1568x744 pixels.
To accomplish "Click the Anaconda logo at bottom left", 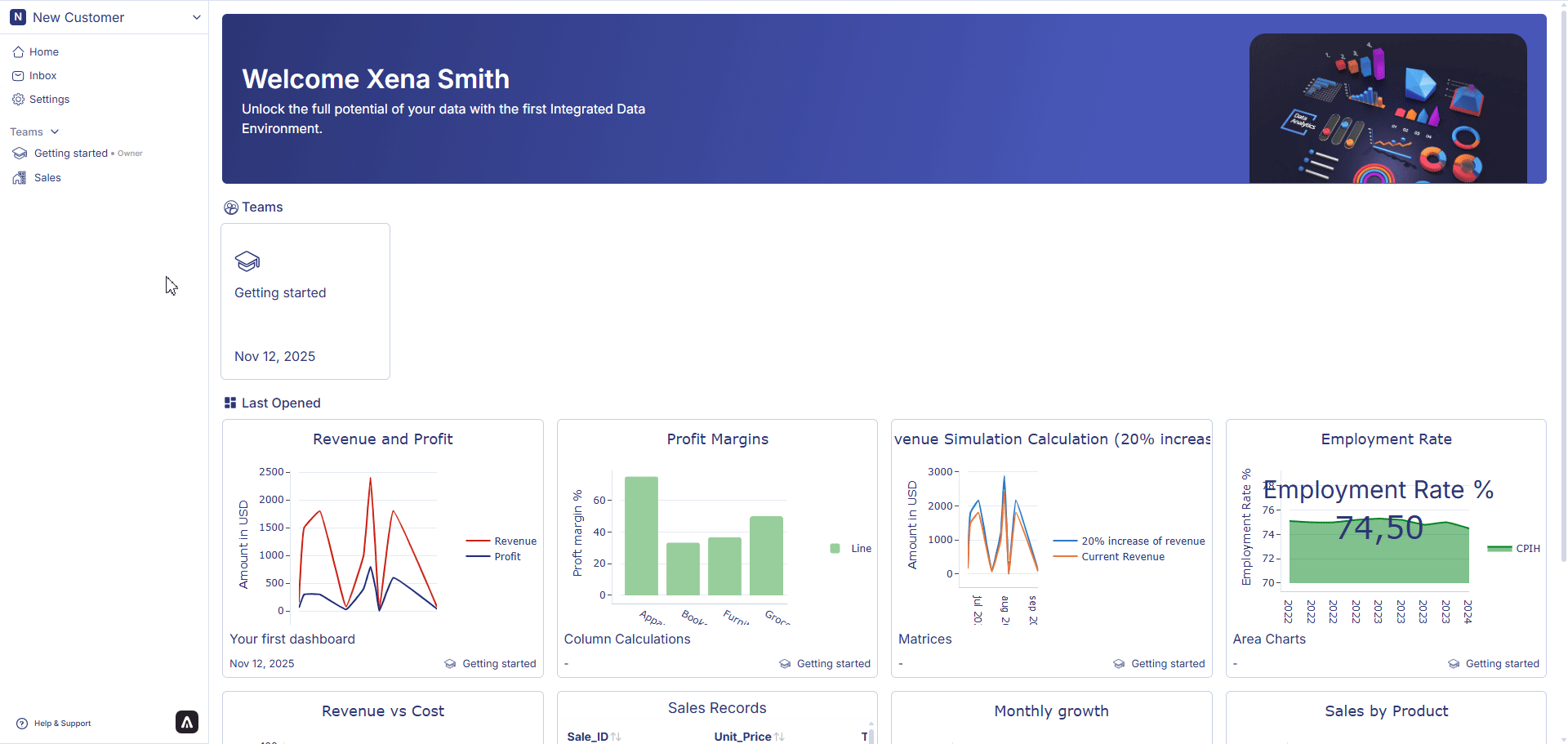I will pos(186,722).
